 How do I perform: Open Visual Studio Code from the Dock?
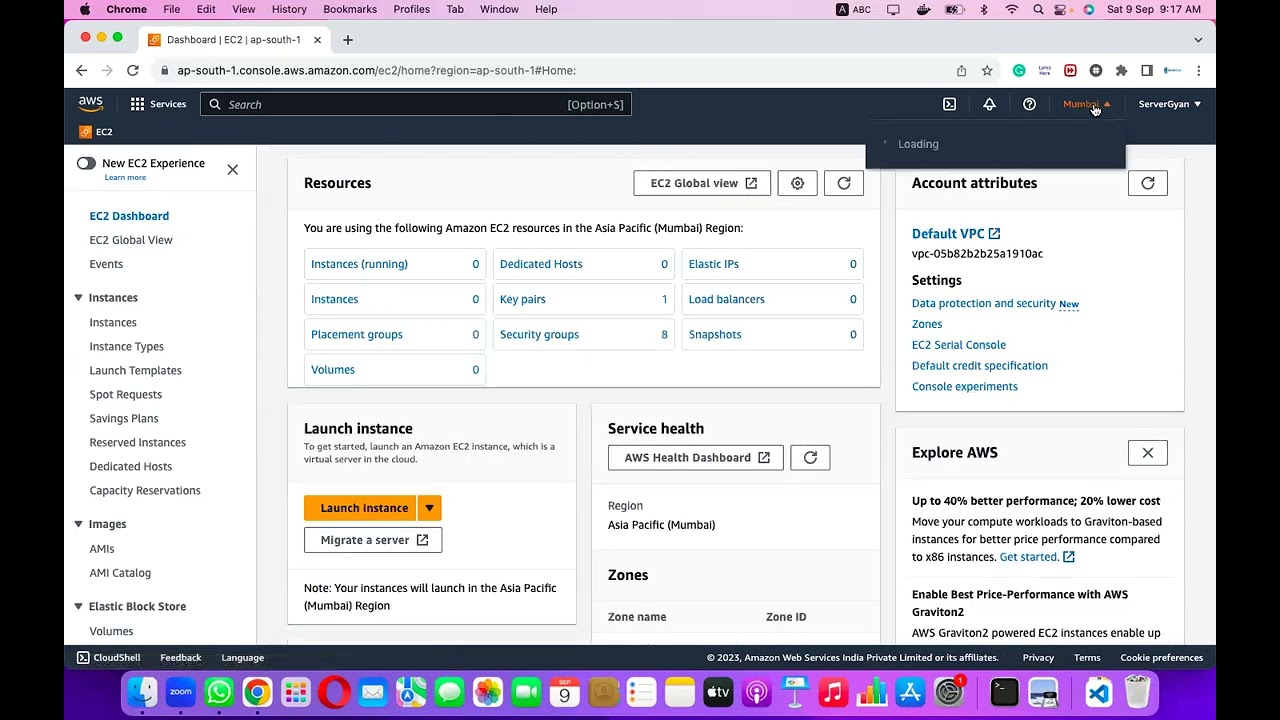1099,692
